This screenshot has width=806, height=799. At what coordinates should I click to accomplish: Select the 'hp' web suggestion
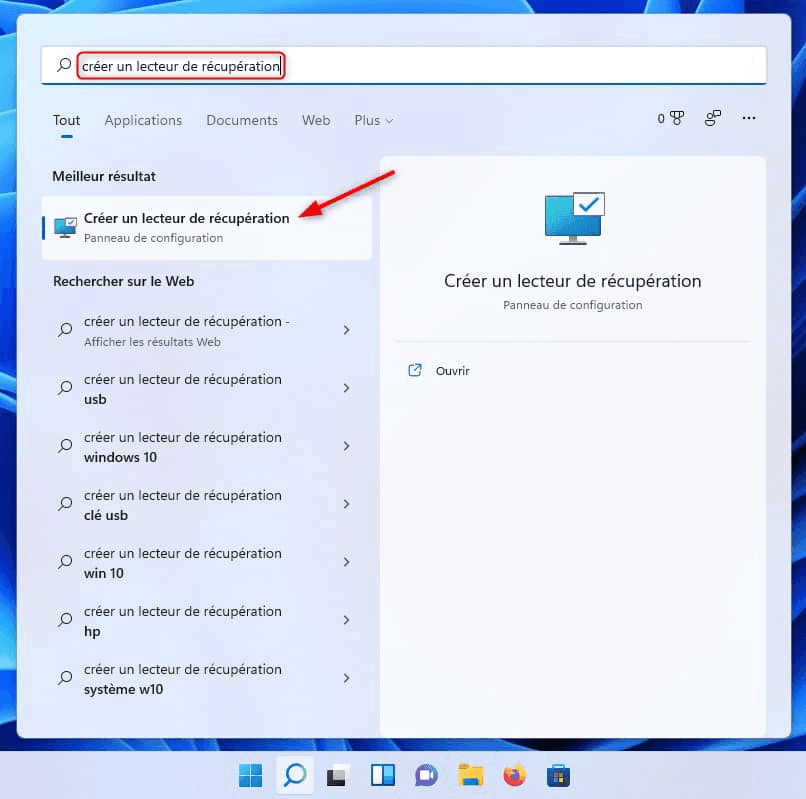tap(207, 621)
